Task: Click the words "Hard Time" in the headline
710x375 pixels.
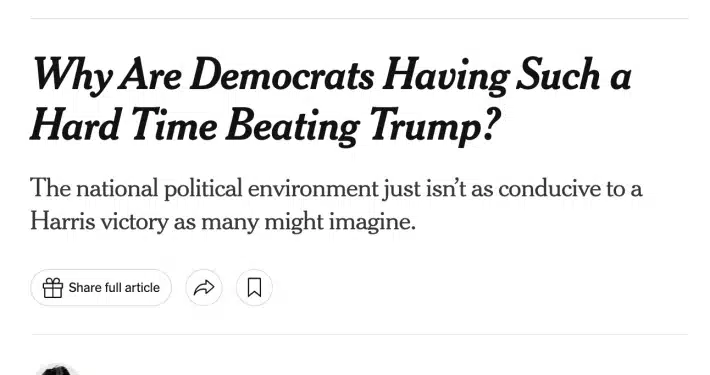Action: (x=123, y=125)
